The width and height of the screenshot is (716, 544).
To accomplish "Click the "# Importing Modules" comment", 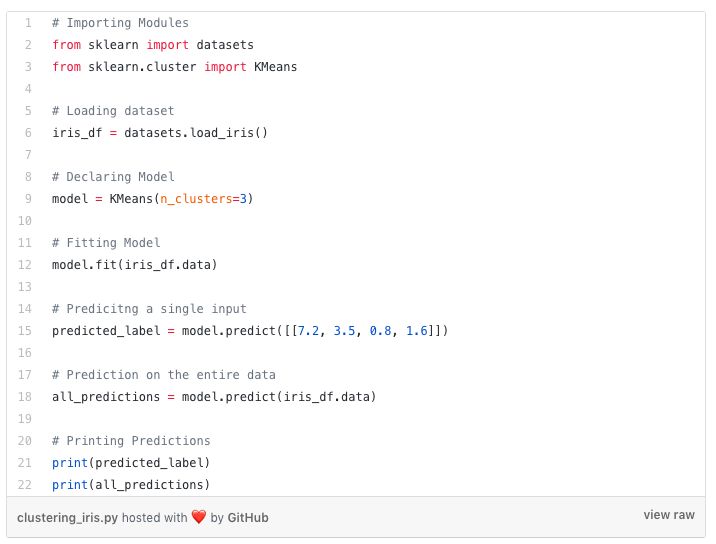I will [x=120, y=23].
